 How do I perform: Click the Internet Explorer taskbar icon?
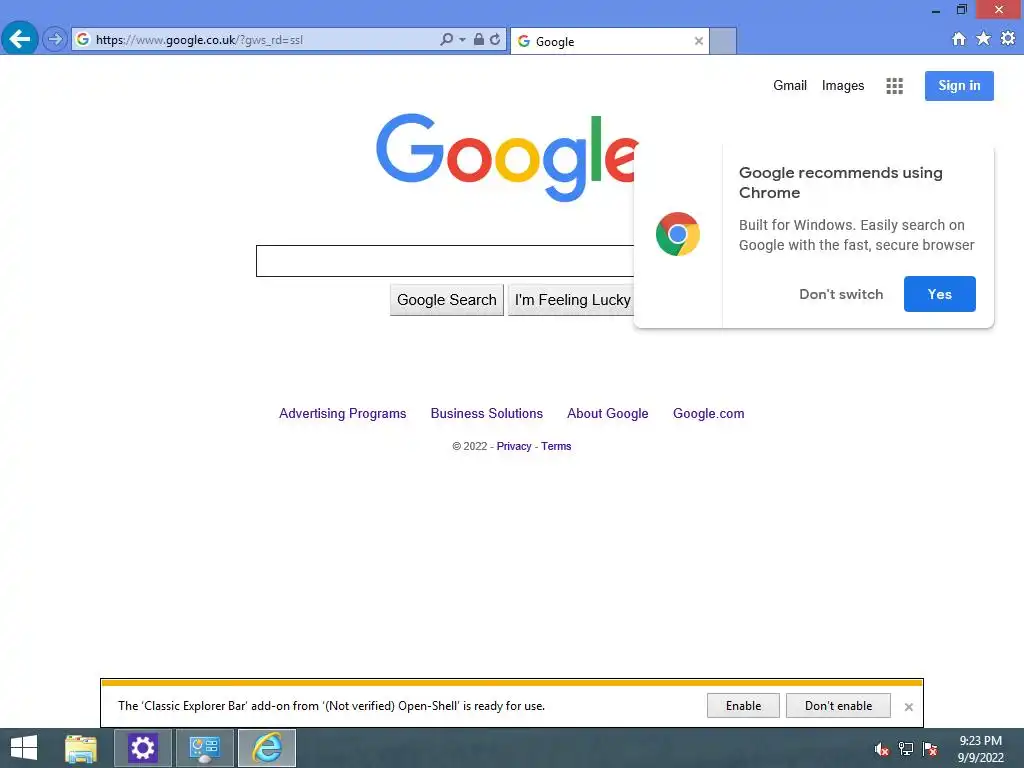tap(267, 748)
